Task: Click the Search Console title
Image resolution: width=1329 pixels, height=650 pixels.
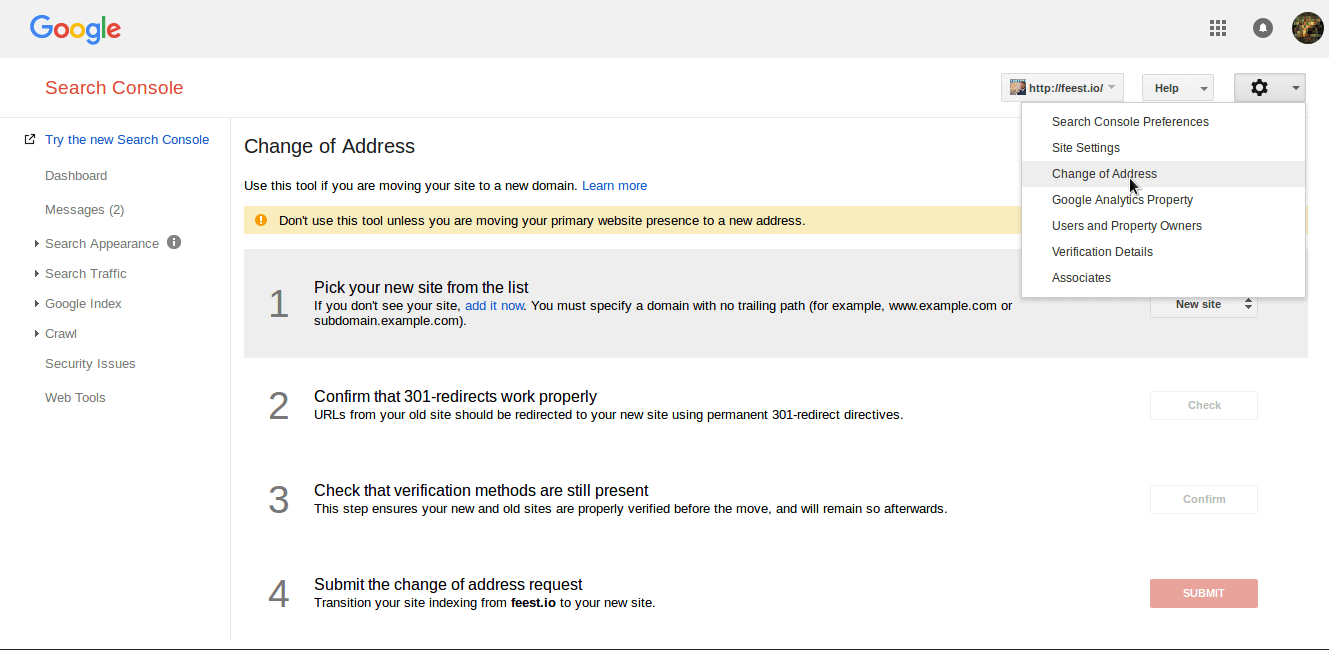Action: 114,88
